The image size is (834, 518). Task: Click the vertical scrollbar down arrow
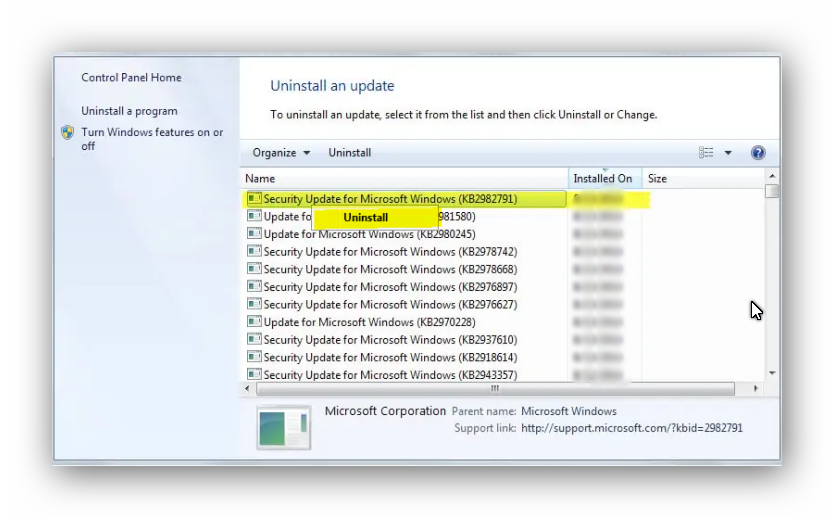[772, 373]
